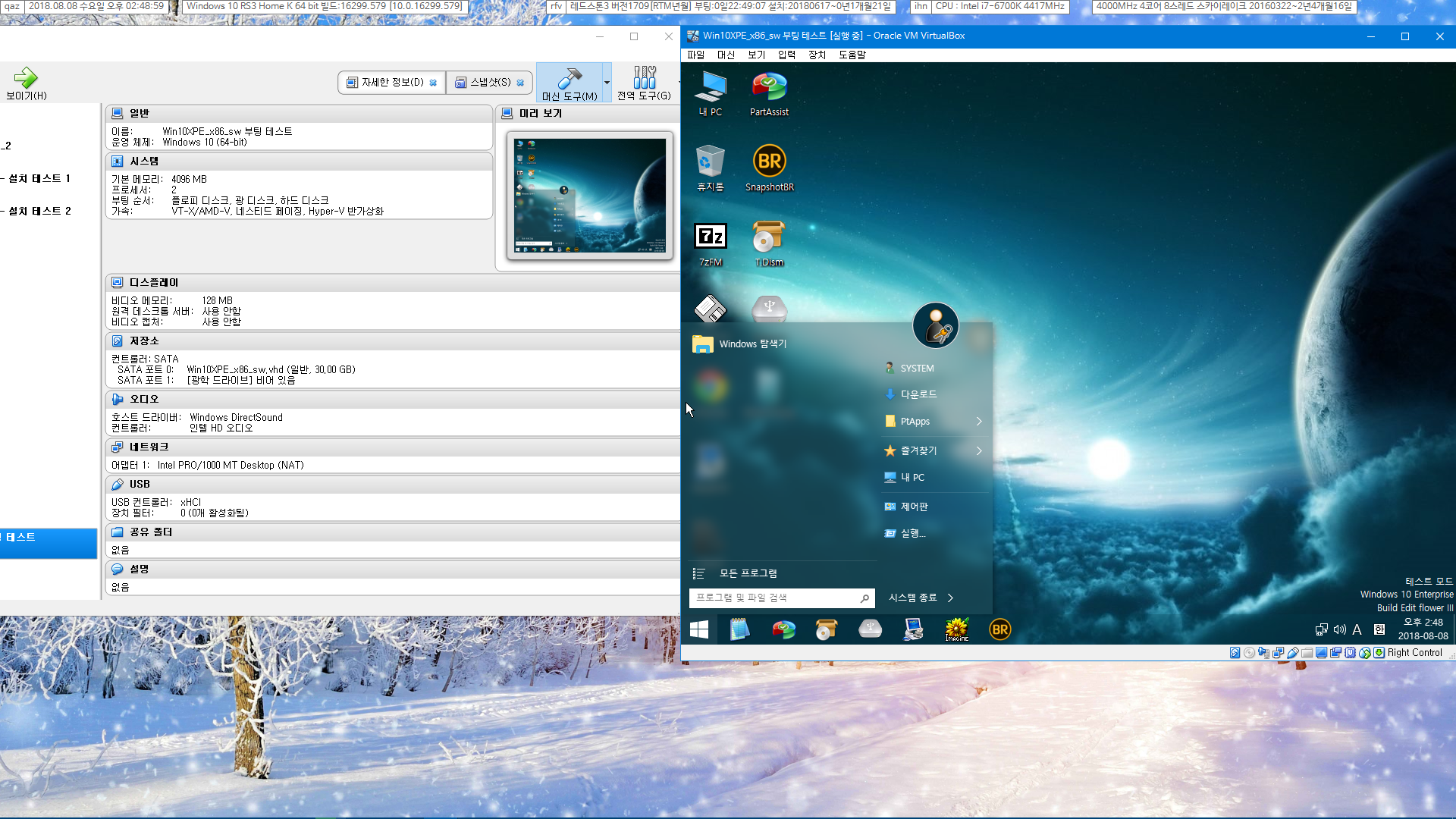
Task: Open the 장치 menu in VM window
Action: click(x=817, y=55)
